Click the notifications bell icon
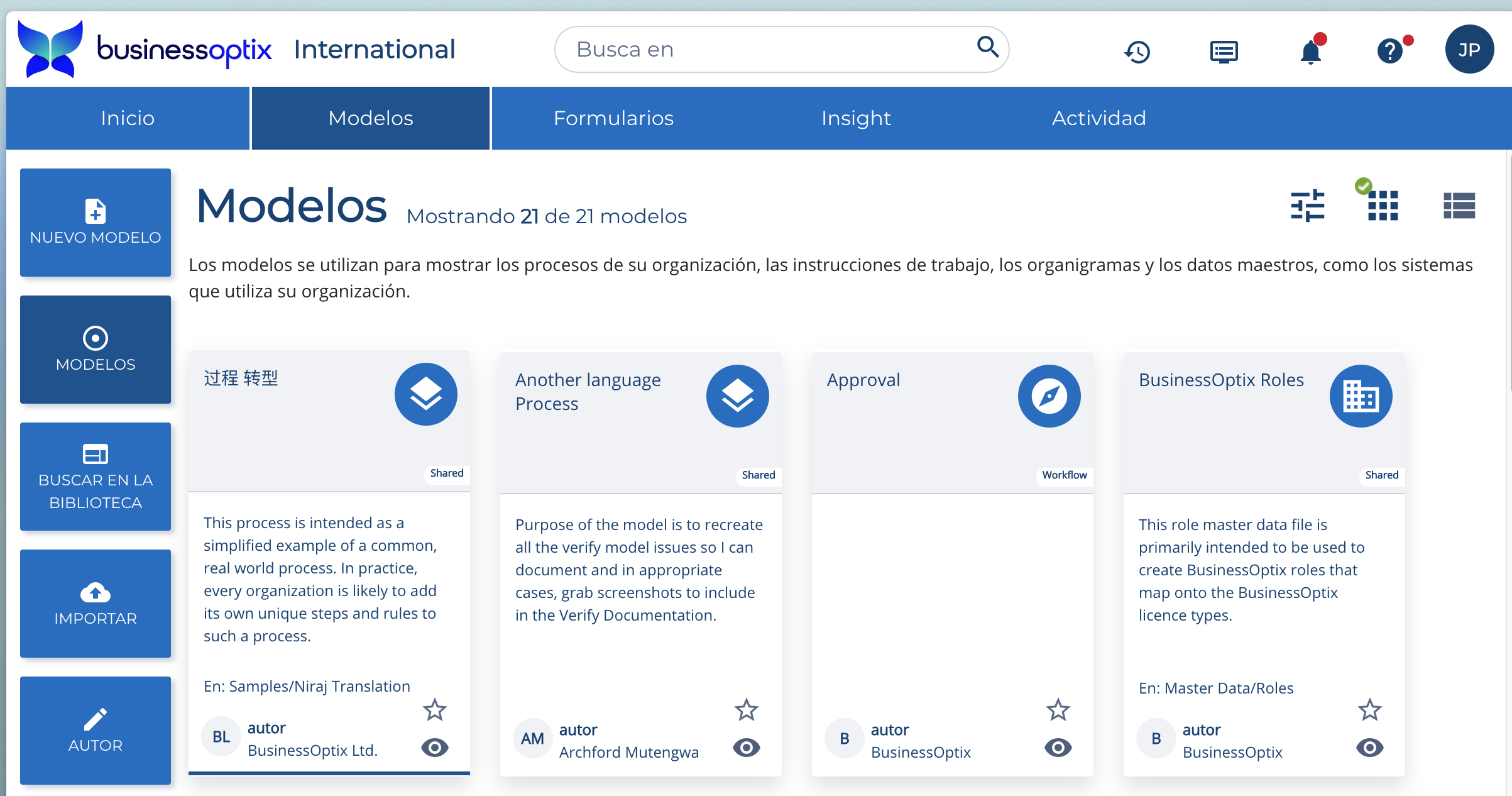The height and width of the screenshot is (796, 1512). (1311, 51)
